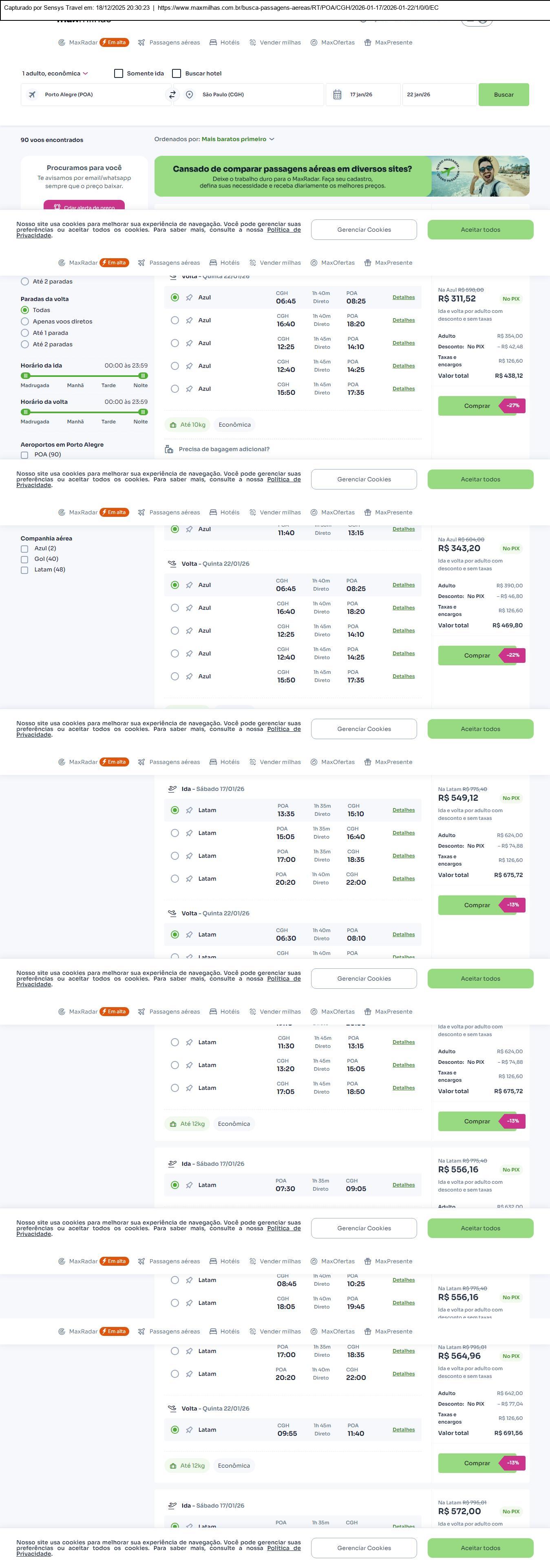Enable the Somente ida checkbox
The image size is (550, 1568).
pos(119,74)
